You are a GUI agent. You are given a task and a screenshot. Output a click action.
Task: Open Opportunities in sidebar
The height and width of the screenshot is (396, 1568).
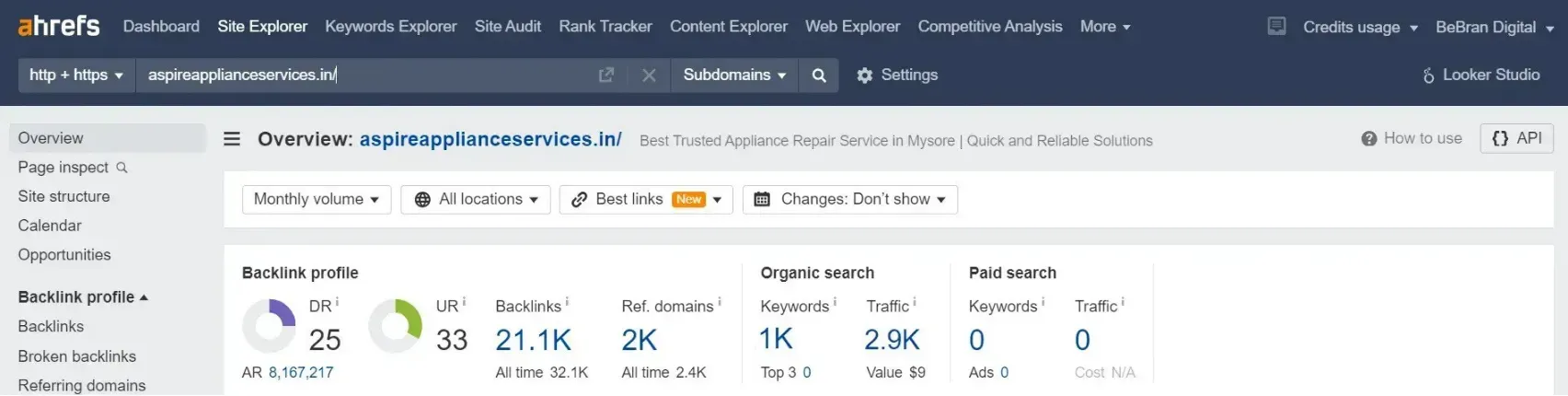(64, 254)
